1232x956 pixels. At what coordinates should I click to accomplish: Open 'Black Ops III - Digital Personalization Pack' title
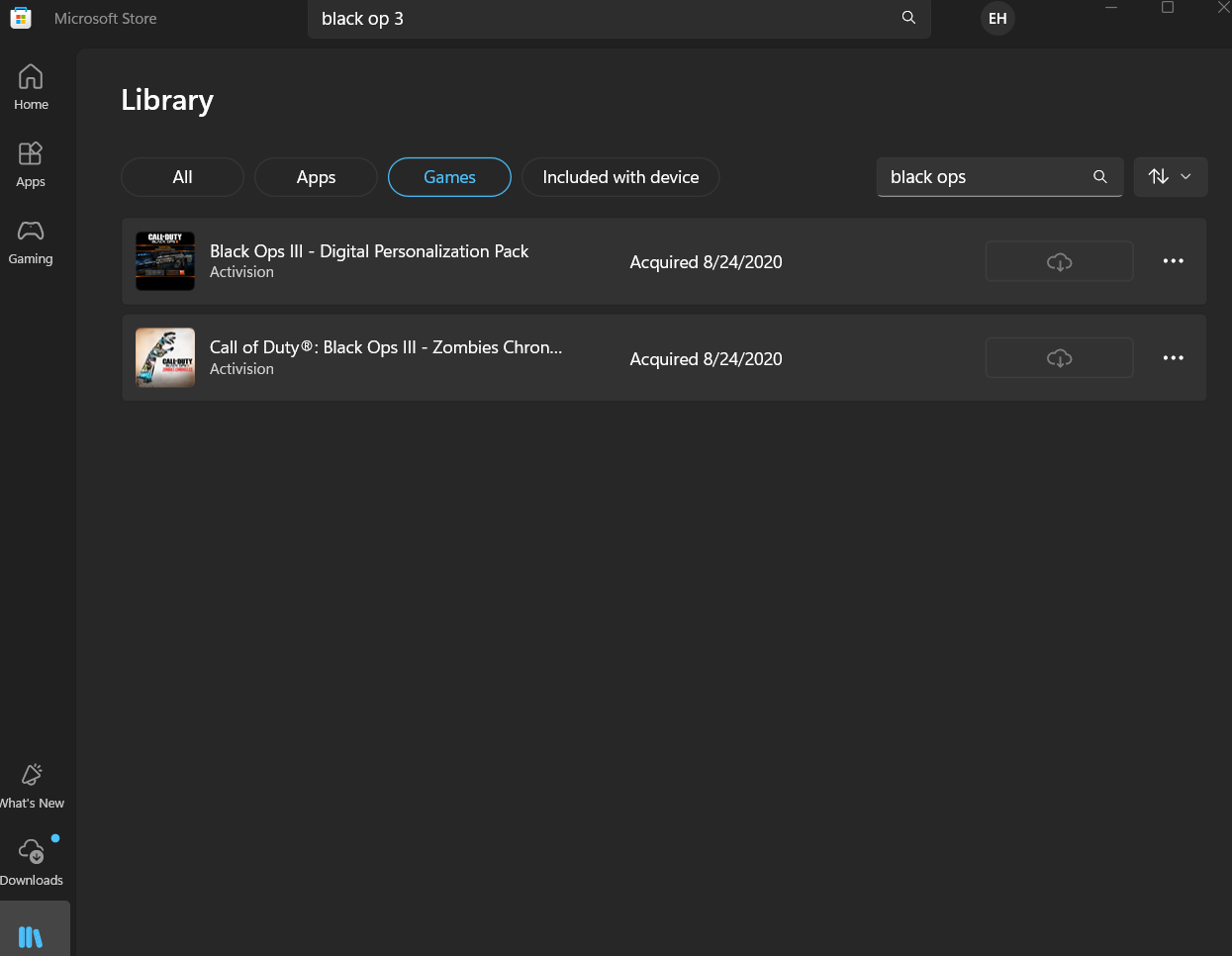(369, 250)
